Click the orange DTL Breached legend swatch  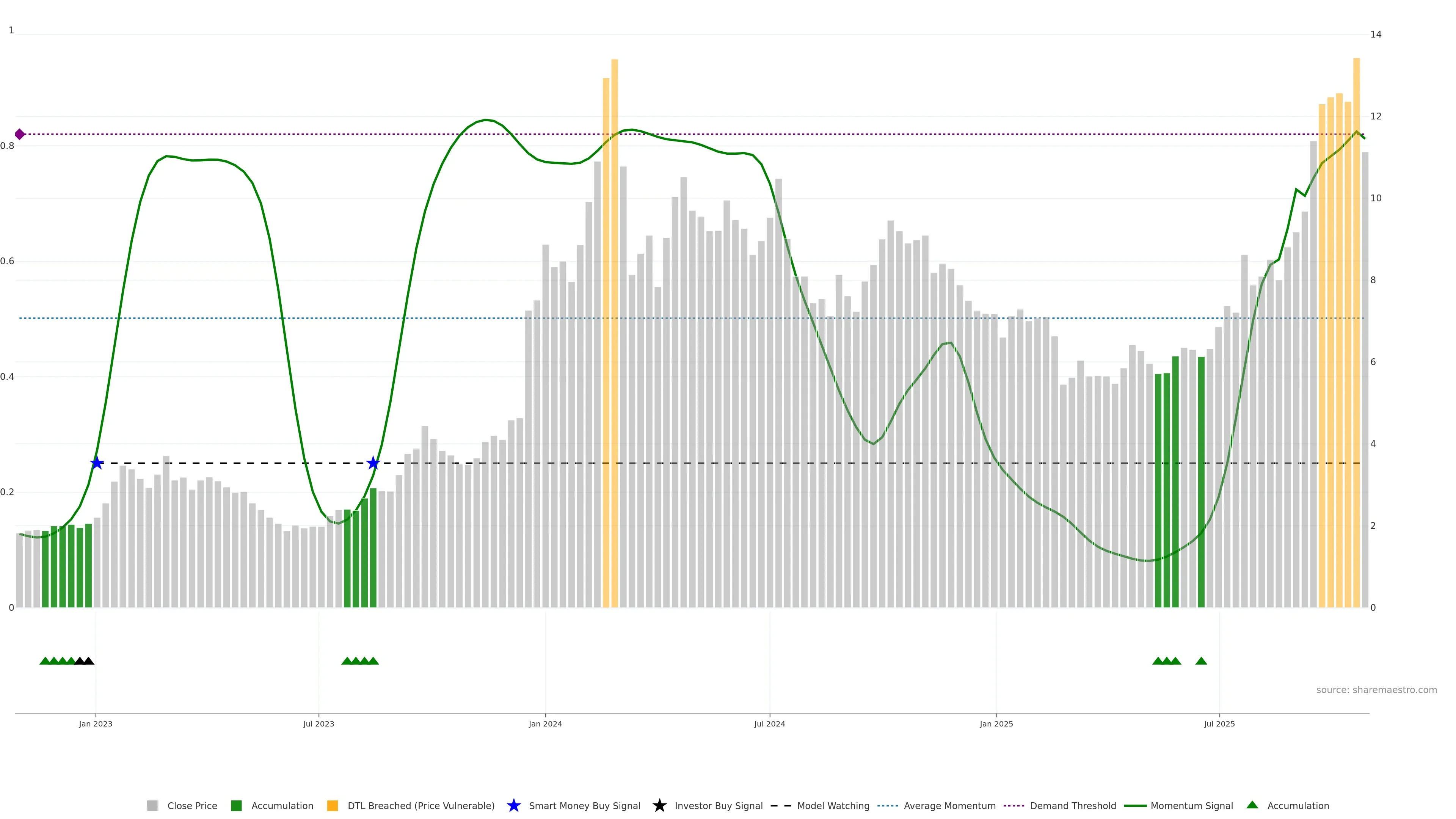pos(333,805)
